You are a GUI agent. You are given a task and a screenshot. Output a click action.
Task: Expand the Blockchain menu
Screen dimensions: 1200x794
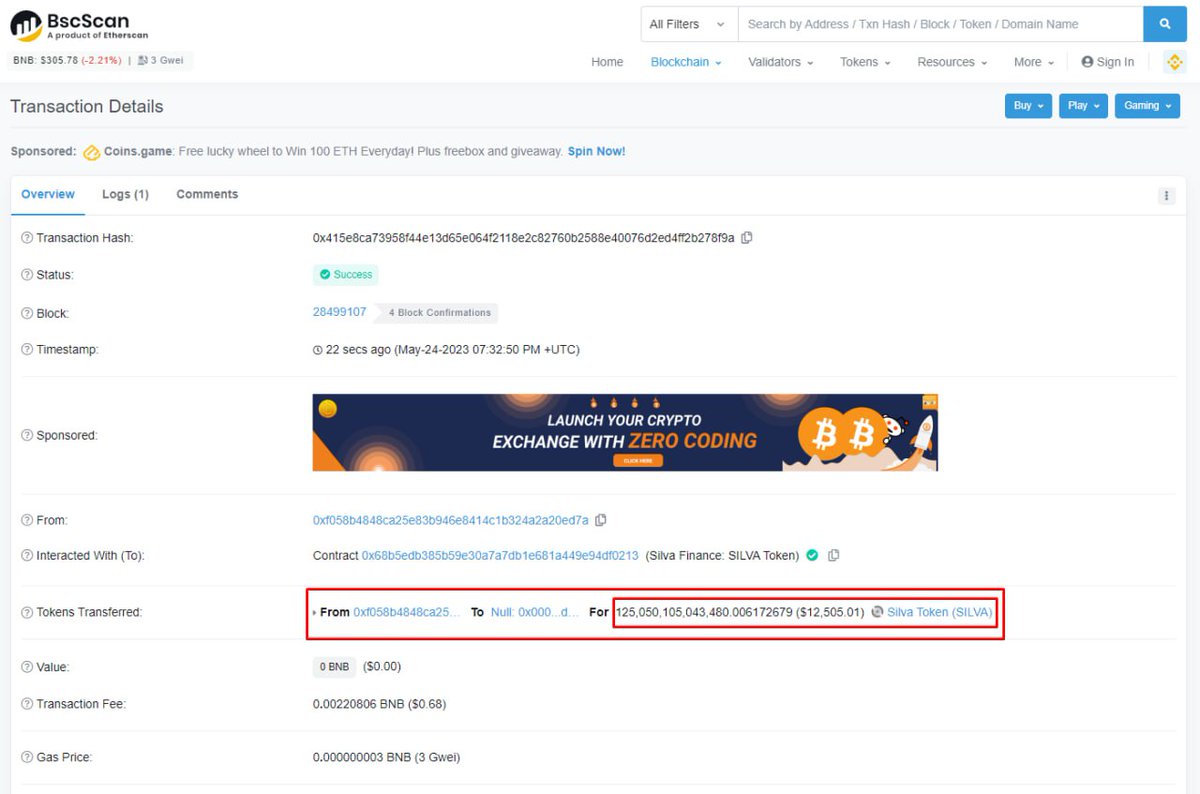(x=686, y=62)
